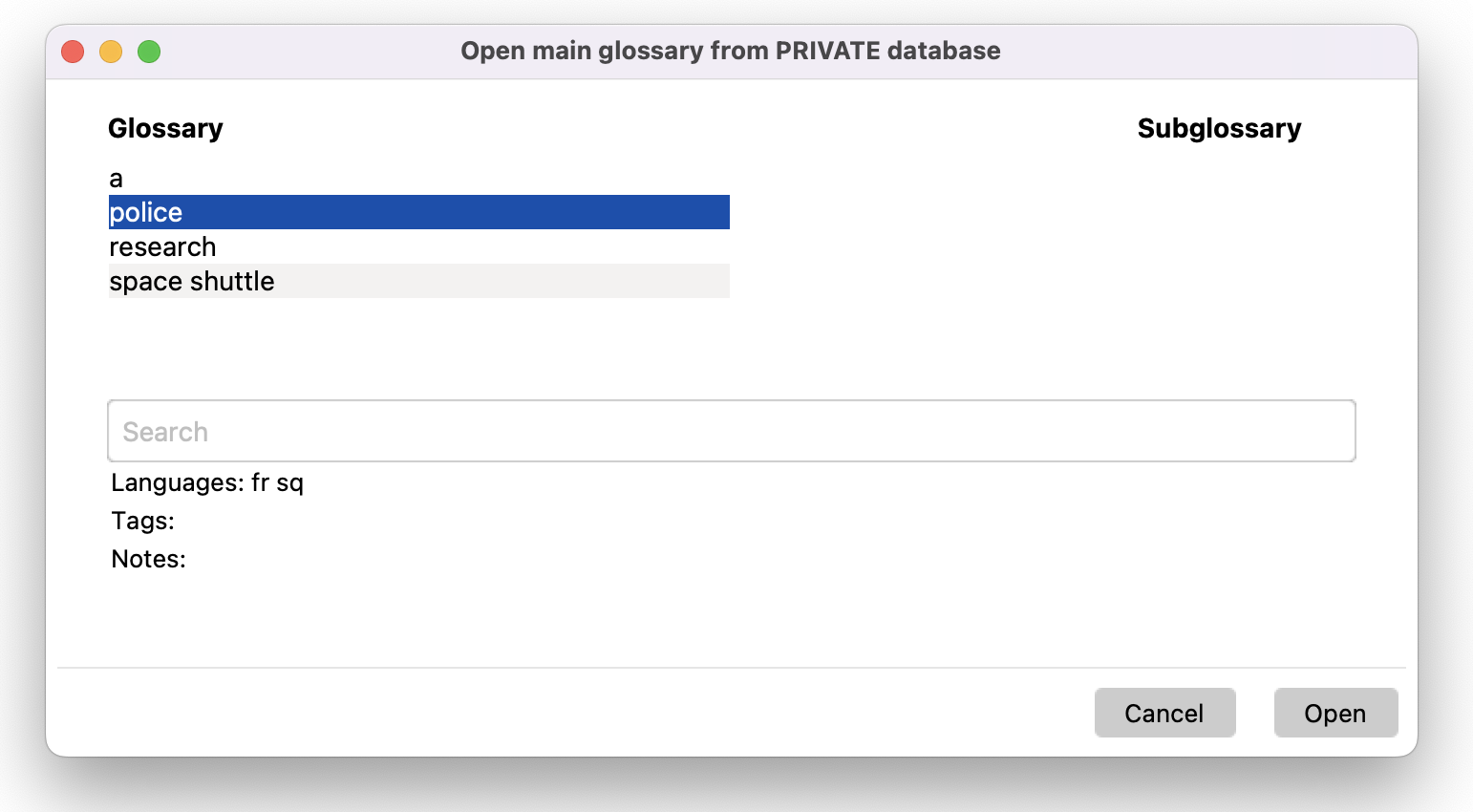Minimize the dialog with the yellow button
This screenshot has width=1473, height=812.
(111, 52)
